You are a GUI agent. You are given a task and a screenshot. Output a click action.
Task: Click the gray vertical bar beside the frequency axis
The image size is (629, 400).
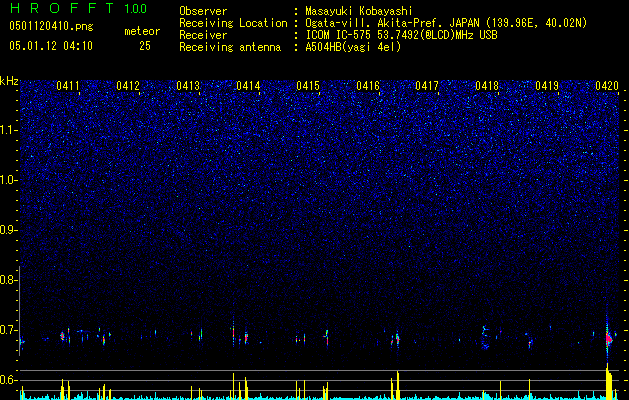pyautogui.click(x=19, y=311)
